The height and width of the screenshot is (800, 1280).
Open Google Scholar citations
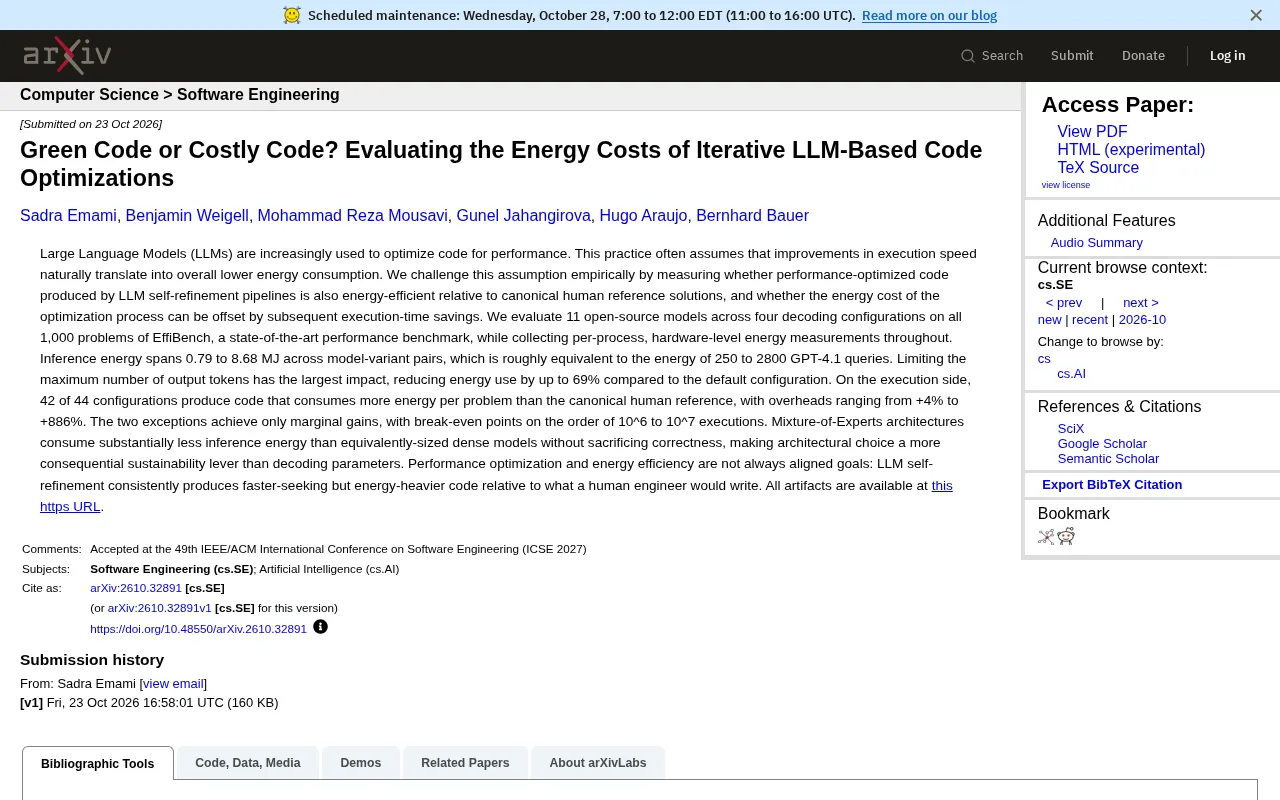point(1102,444)
